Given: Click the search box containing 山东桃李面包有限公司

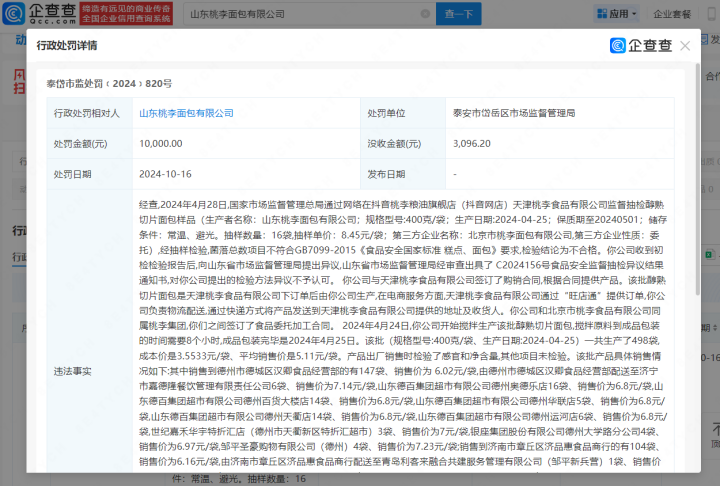Looking at the screenshot, I should 309,14.
